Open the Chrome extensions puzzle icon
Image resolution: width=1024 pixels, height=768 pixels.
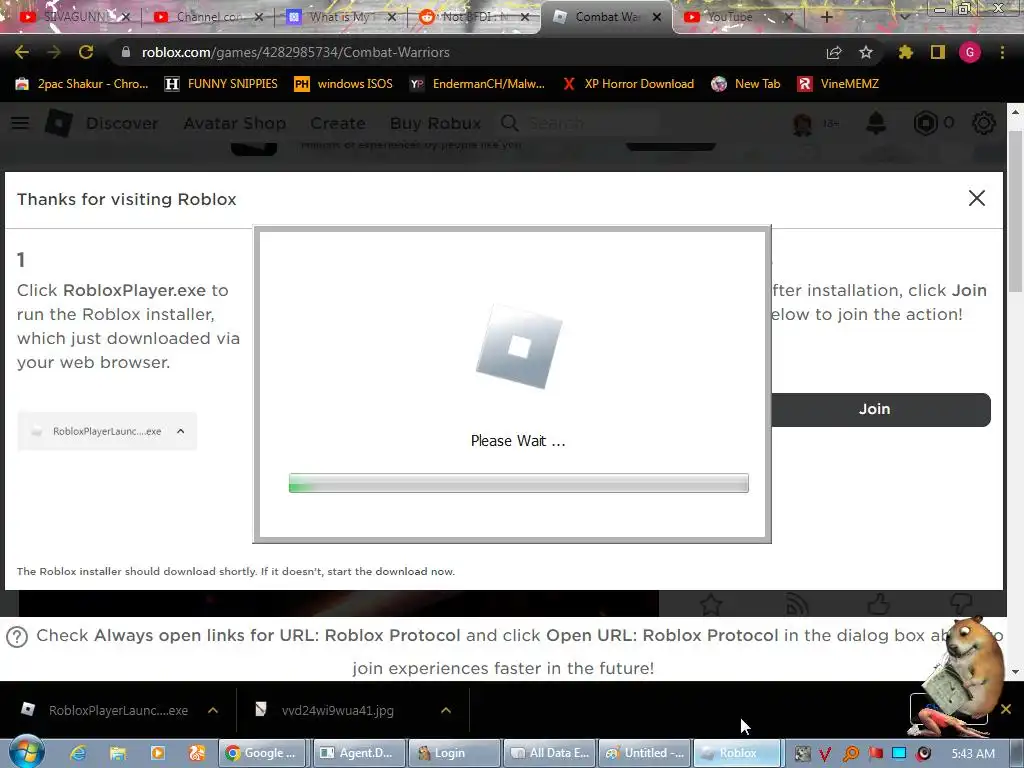pyautogui.click(x=906, y=52)
